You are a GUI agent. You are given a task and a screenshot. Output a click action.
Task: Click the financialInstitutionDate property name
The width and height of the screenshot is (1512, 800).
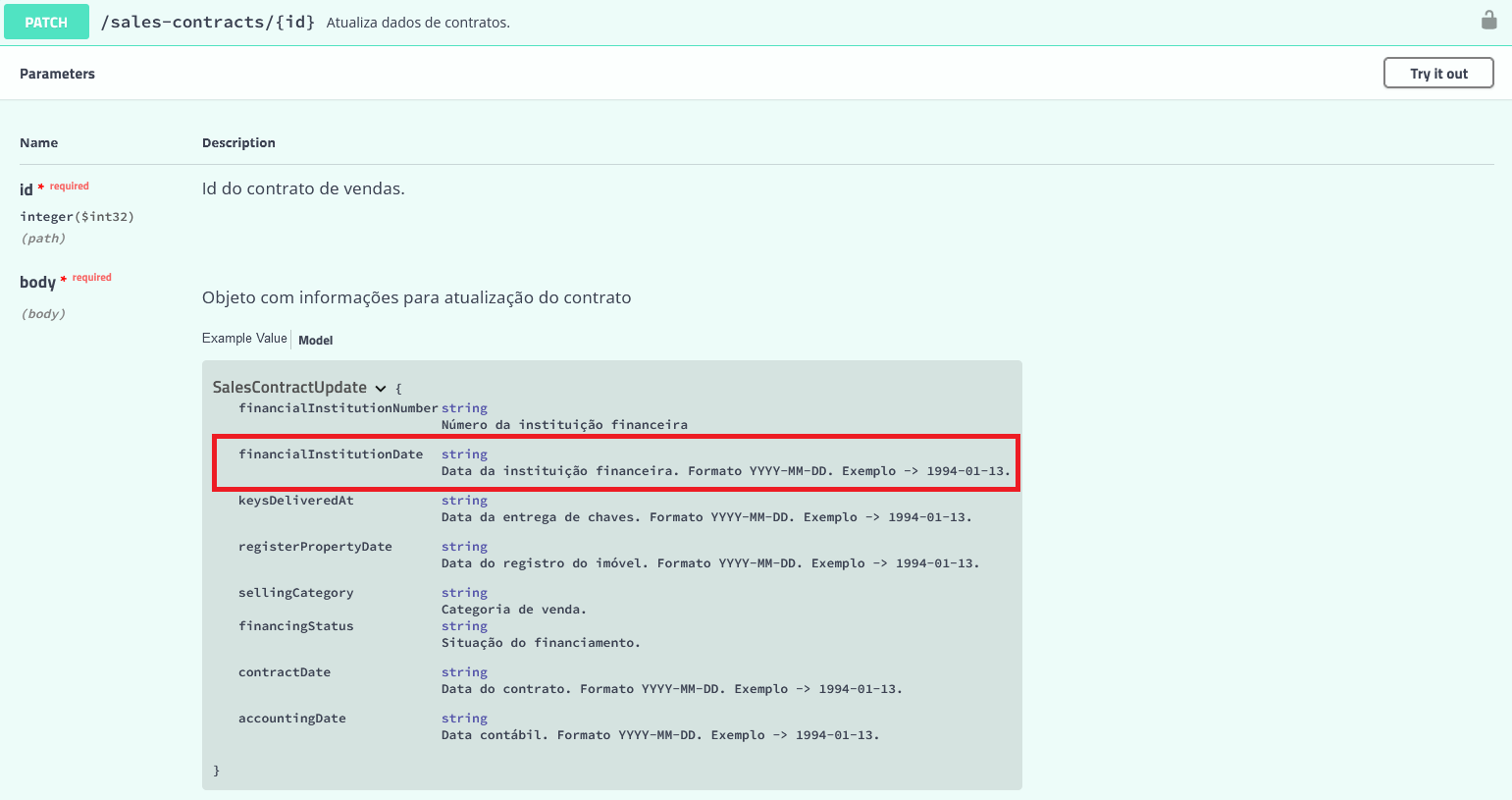pos(331,454)
